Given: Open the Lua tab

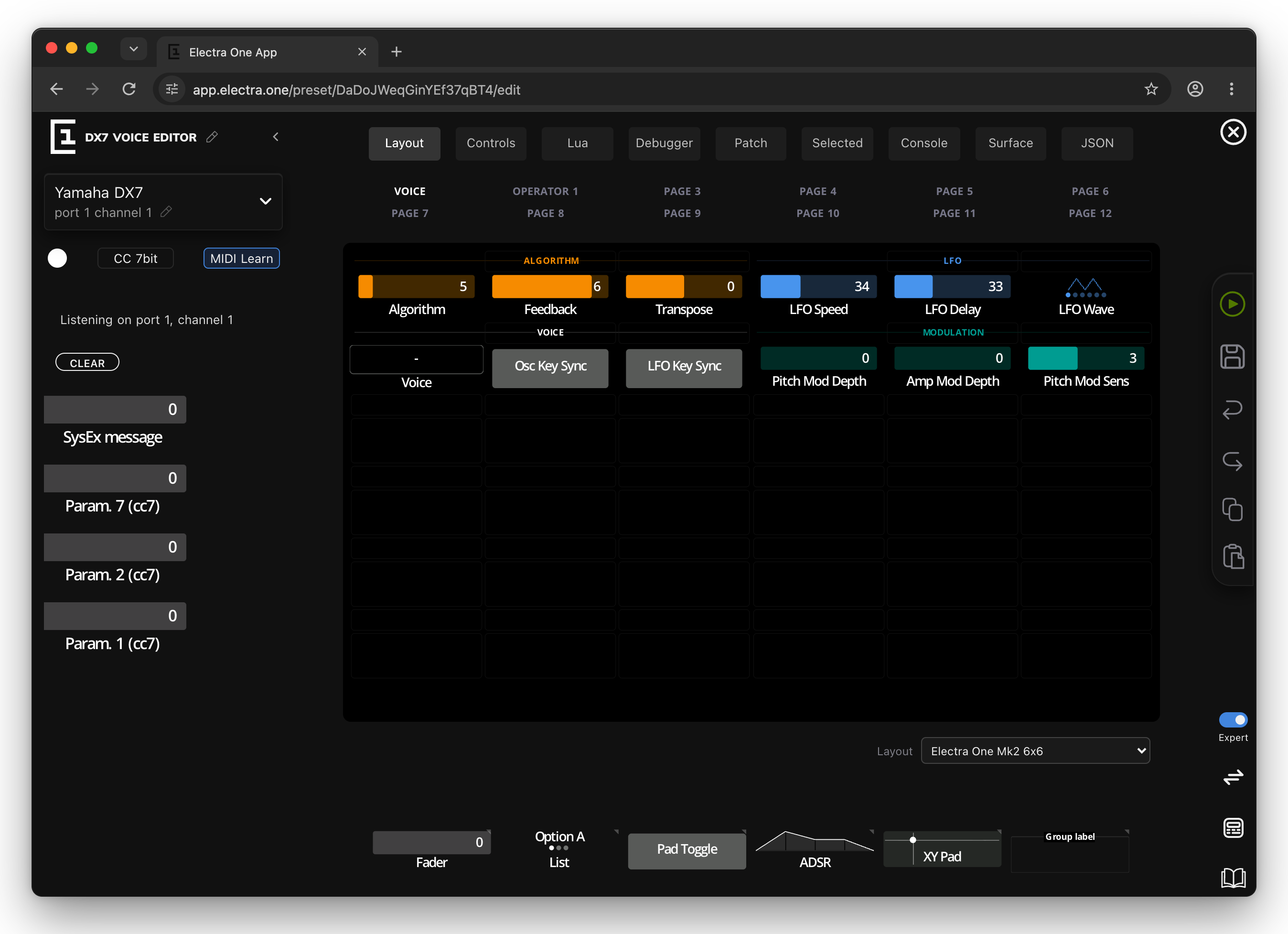Looking at the screenshot, I should point(578,143).
